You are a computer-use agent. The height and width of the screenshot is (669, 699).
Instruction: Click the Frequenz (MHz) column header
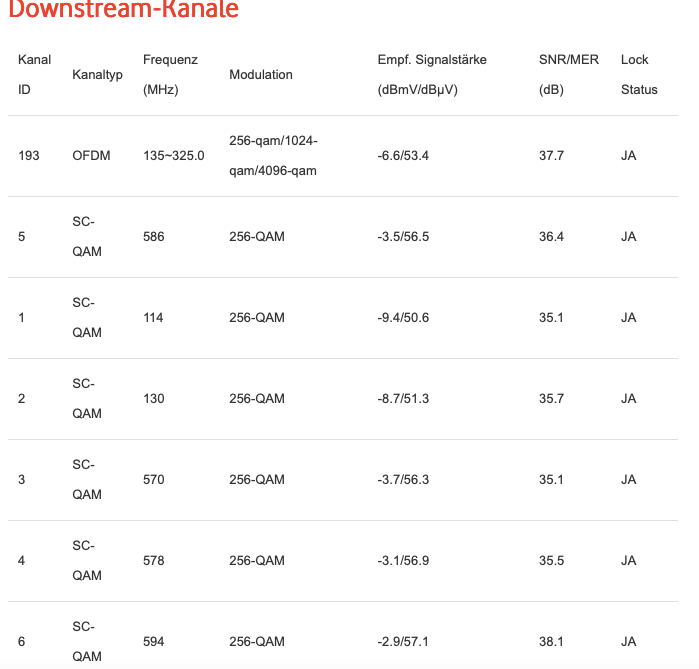(x=170, y=74)
